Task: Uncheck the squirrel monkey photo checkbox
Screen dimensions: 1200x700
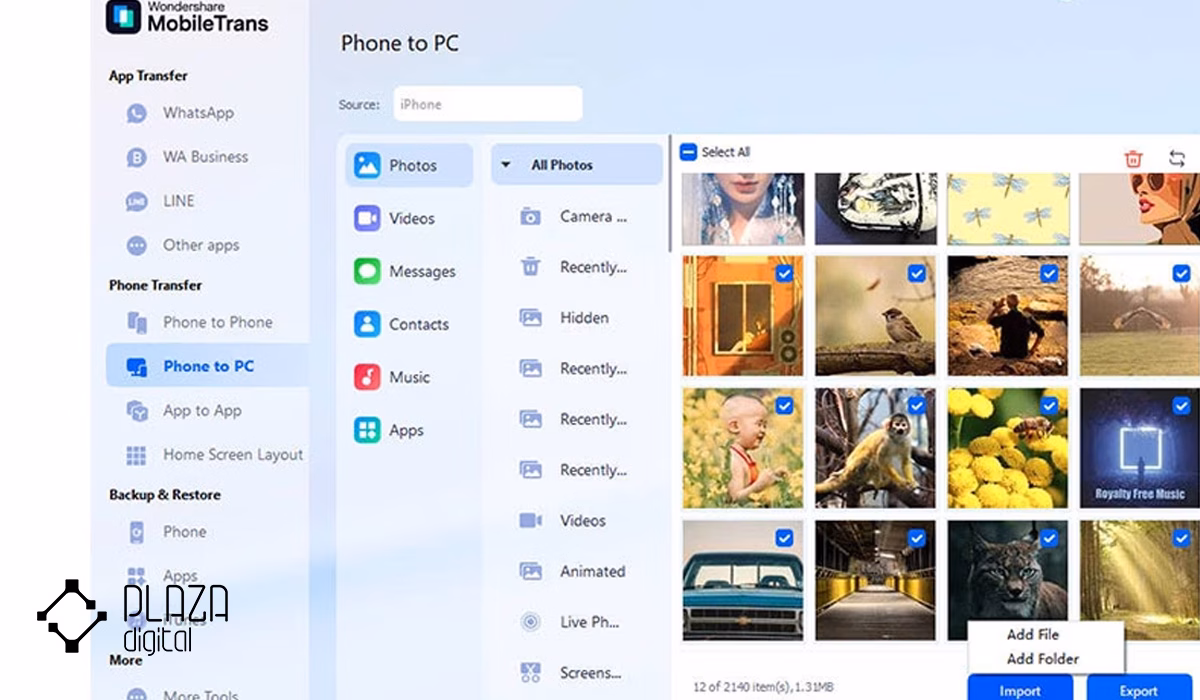Action: point(916,406)
